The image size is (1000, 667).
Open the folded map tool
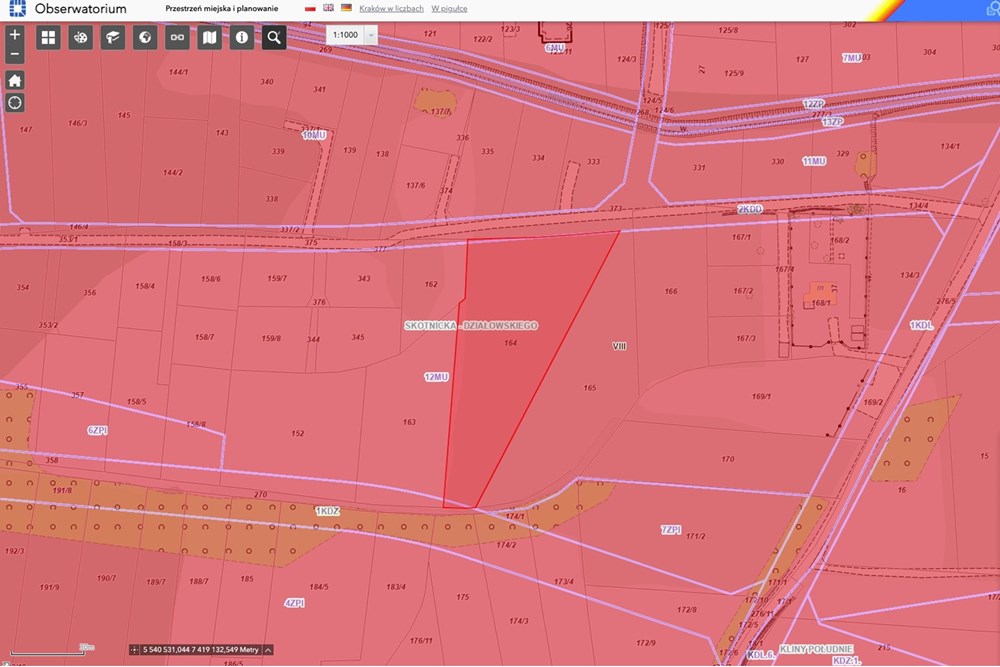click(x=209, y=38)
